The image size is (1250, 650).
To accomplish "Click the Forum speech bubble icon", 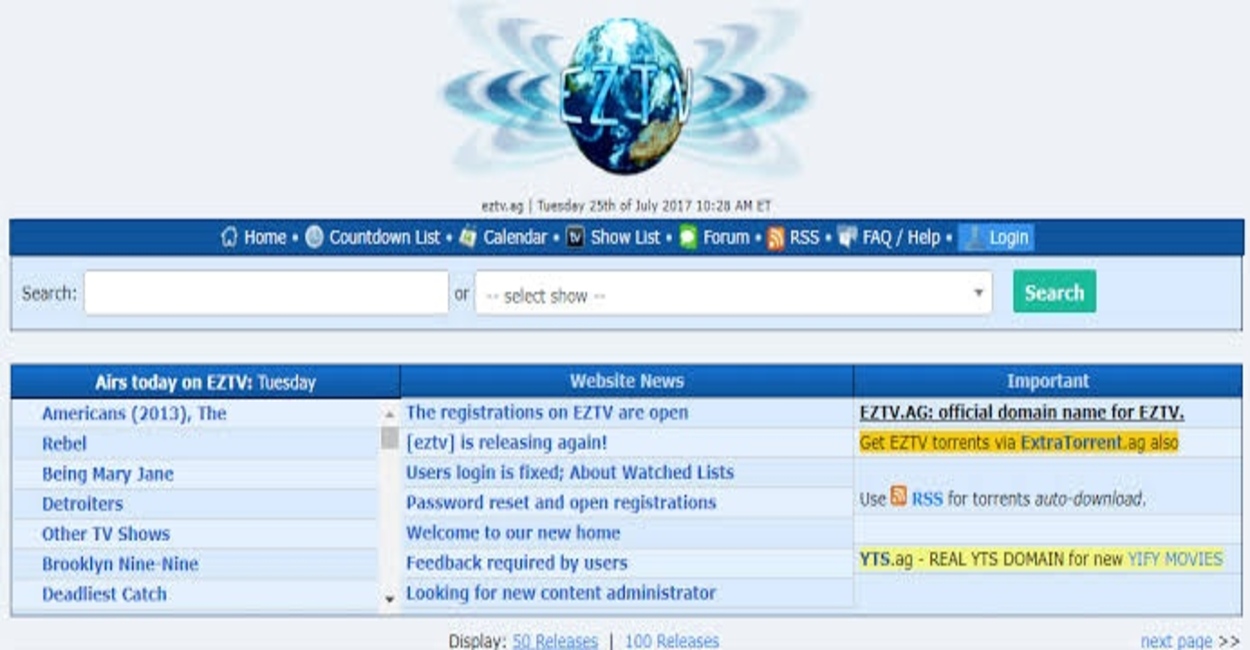I will 688,237.
